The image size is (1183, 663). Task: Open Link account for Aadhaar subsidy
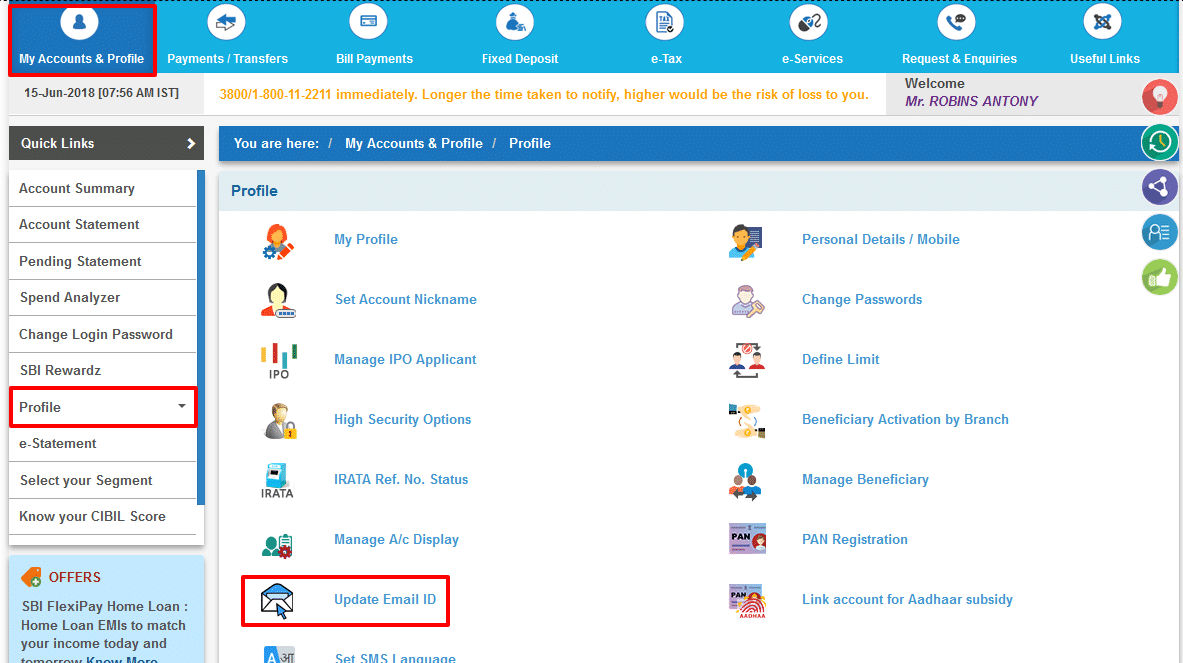[x=908, y=600]
